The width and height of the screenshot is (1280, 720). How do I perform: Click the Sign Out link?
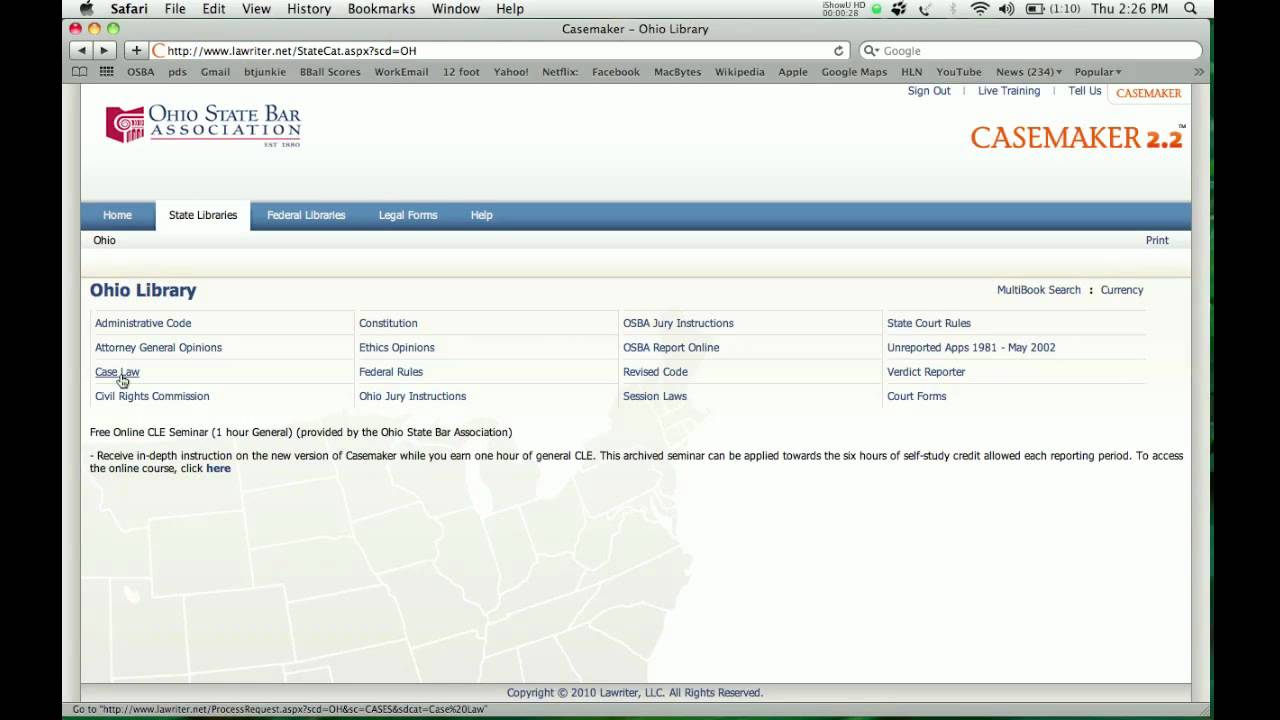point(929,91)
